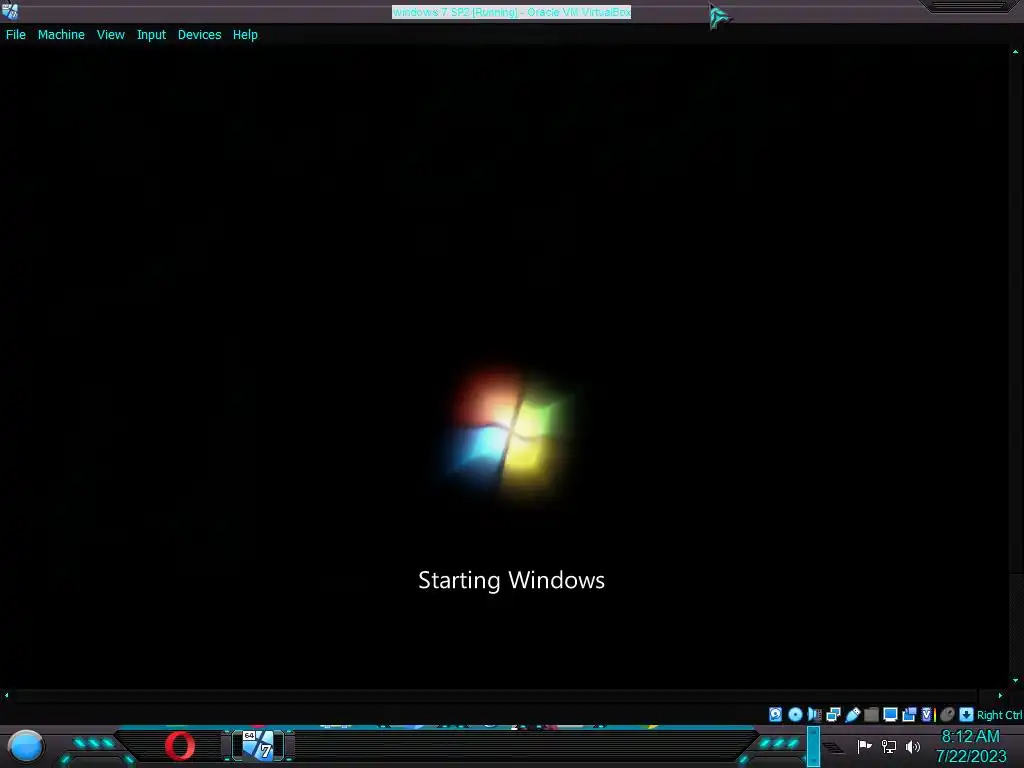The width and height of the screenshot is (1024, 768).
Task: Click the mouse integration status icon
Action: coord(947,714)
